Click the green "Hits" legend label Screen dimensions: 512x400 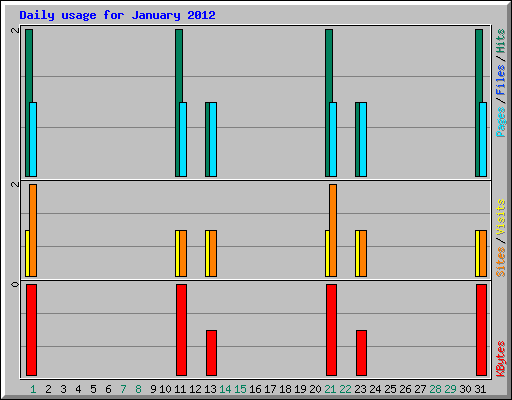[x=500, y=41]
